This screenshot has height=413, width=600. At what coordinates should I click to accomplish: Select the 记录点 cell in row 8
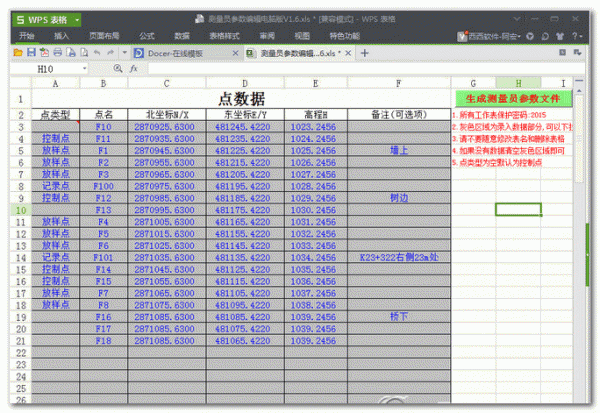click(x=55, y=186)
